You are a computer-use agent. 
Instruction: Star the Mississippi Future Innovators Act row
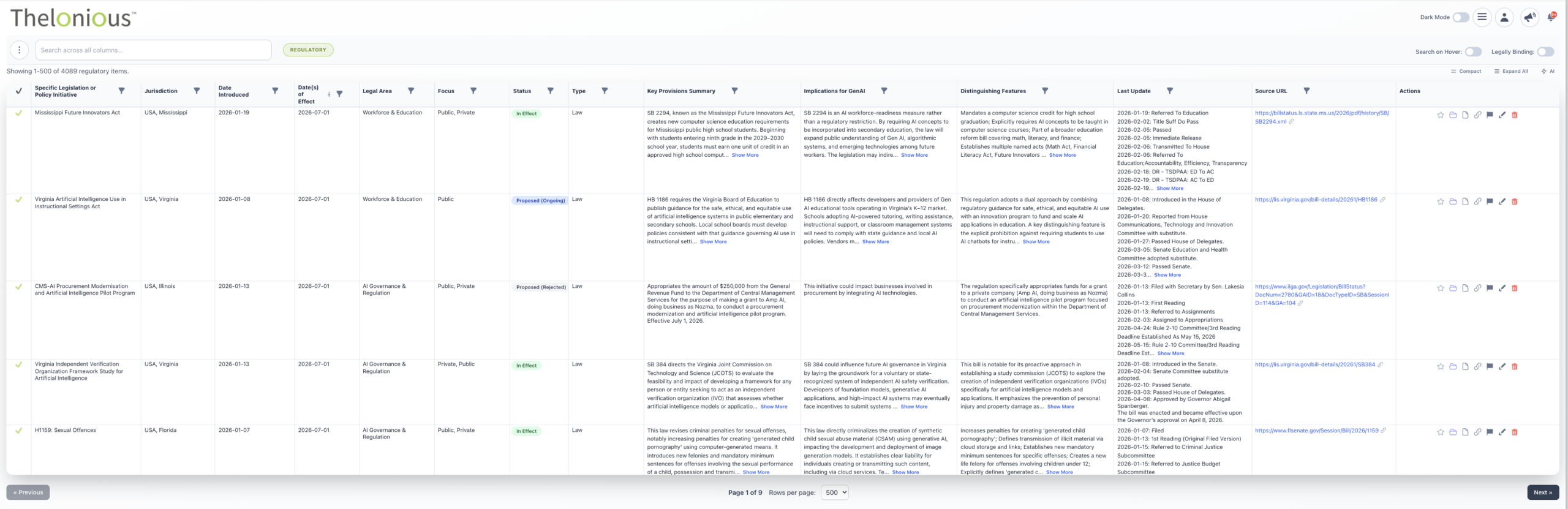click(1441, 115)
